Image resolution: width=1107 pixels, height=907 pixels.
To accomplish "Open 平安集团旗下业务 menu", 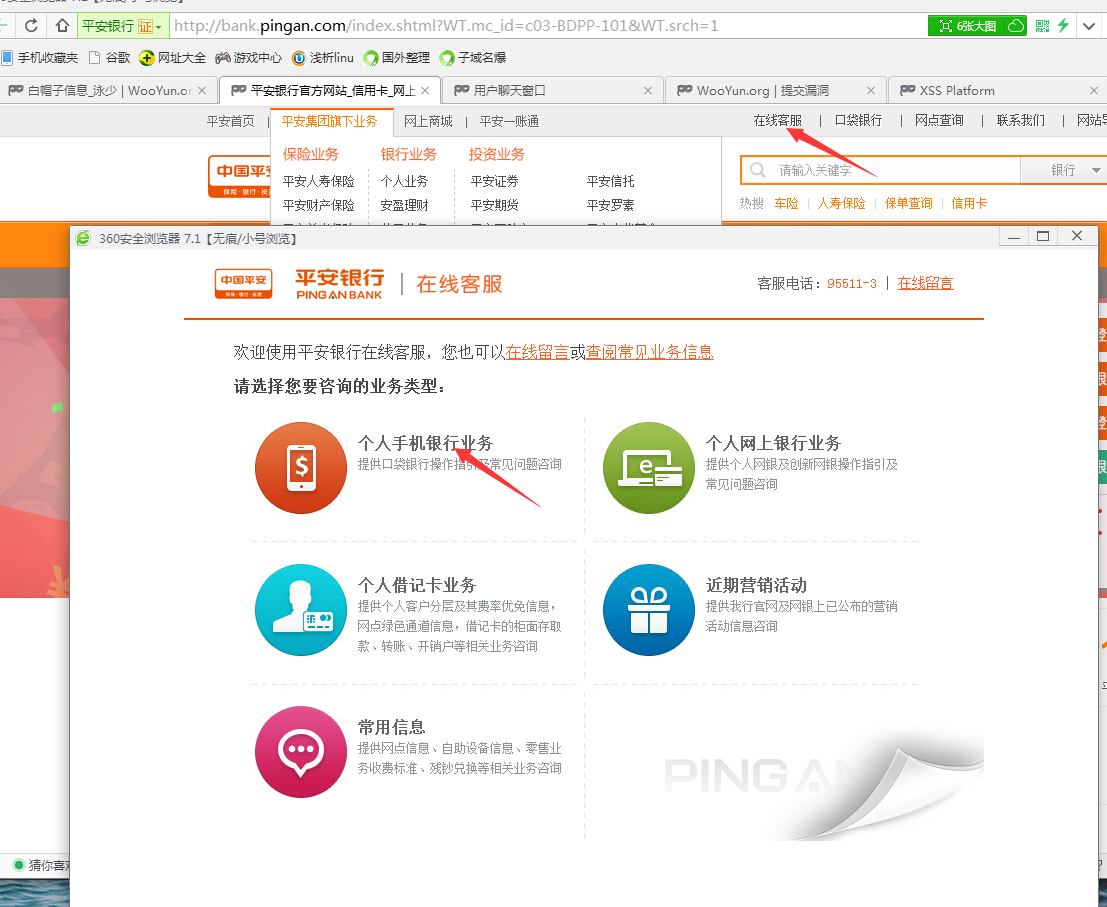I will point(329,121).
